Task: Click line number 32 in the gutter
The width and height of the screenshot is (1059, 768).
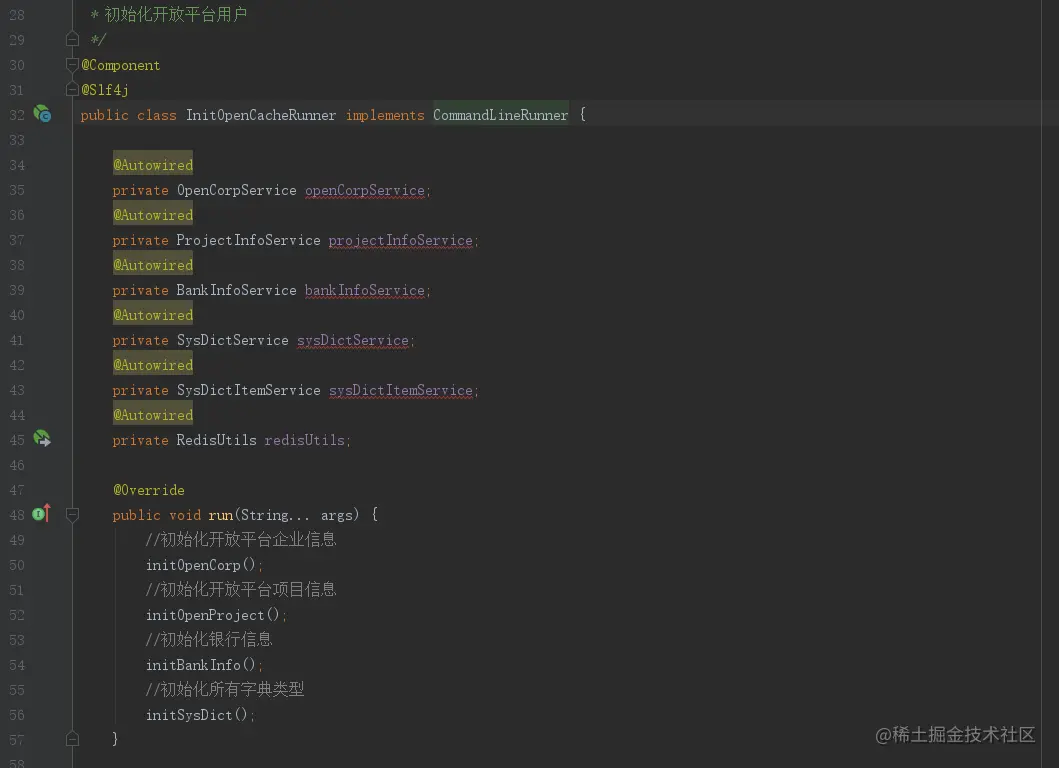Action: click(17, 115)
